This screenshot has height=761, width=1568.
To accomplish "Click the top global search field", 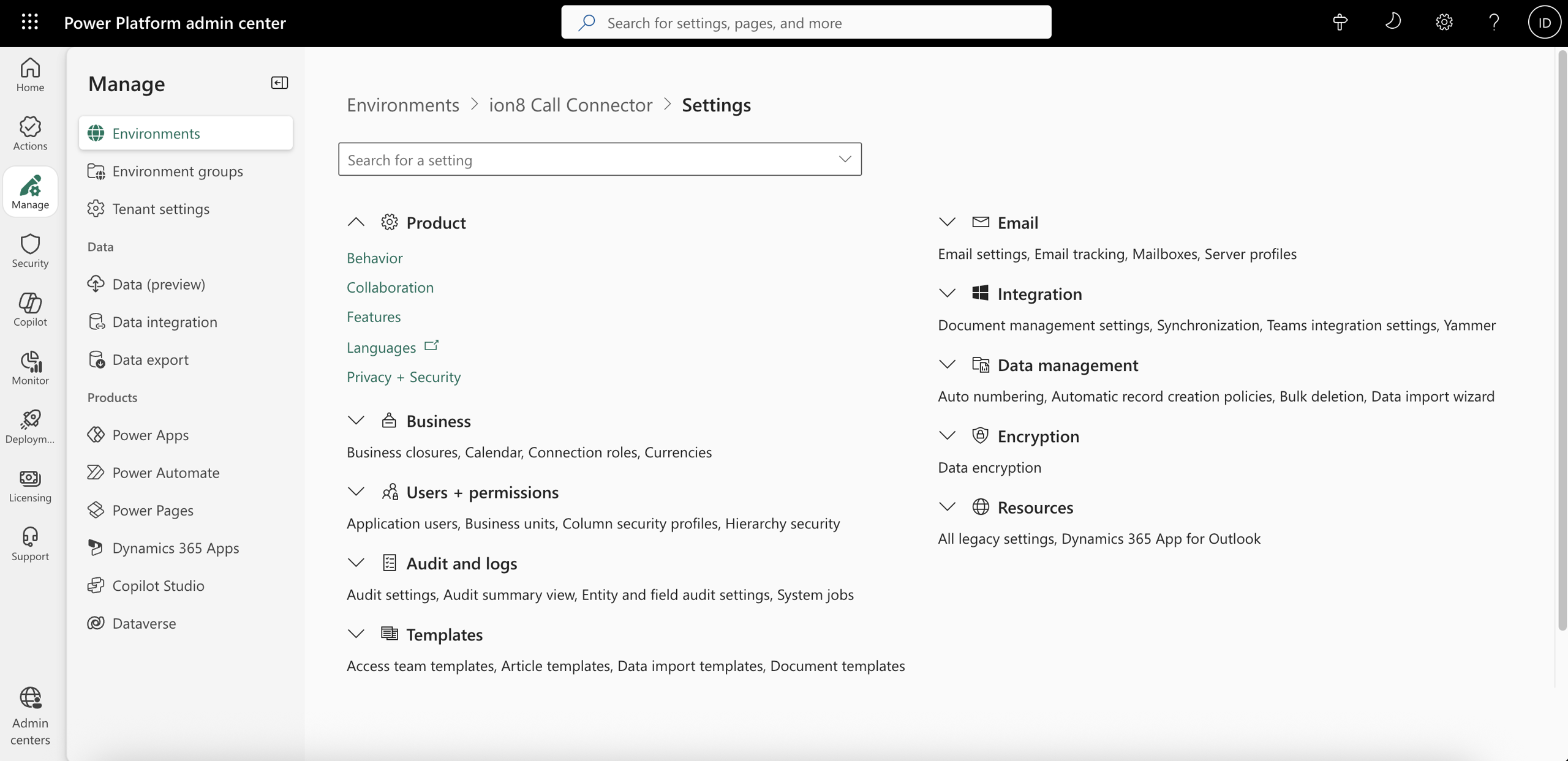I will (x=806, y=23).
